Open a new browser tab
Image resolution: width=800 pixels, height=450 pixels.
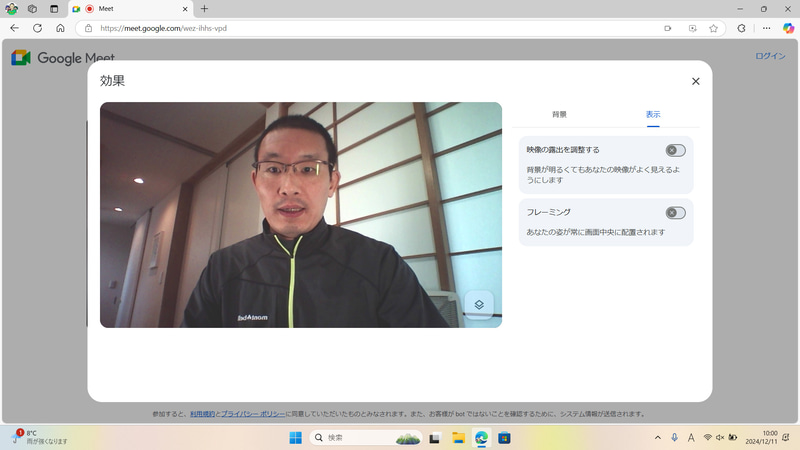tap(204, 9)
